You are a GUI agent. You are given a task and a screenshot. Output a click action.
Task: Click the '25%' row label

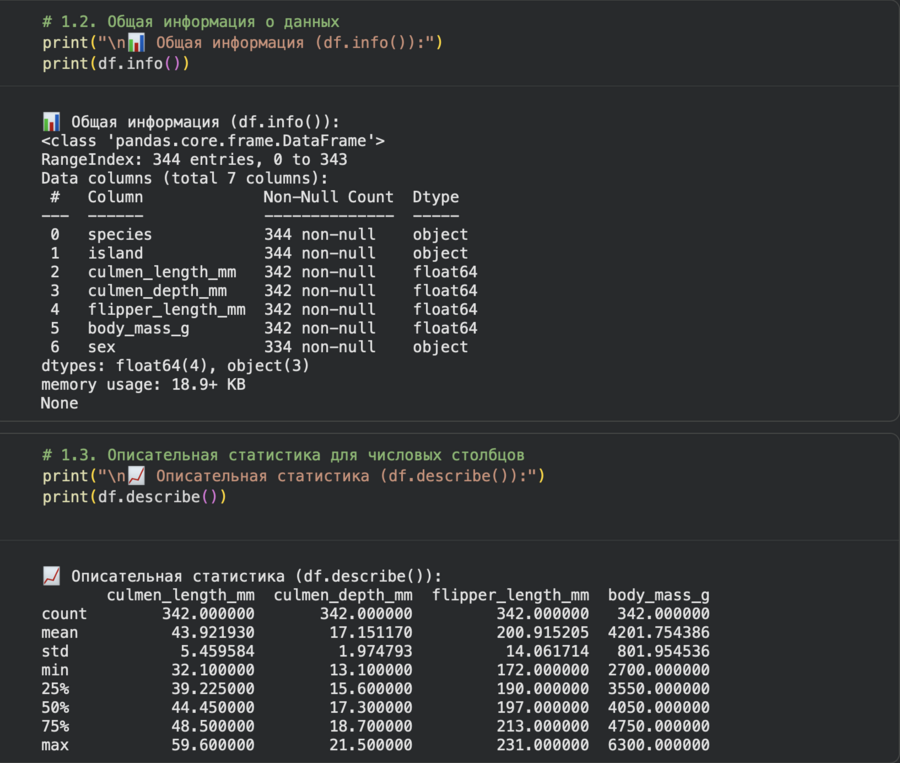55,689
